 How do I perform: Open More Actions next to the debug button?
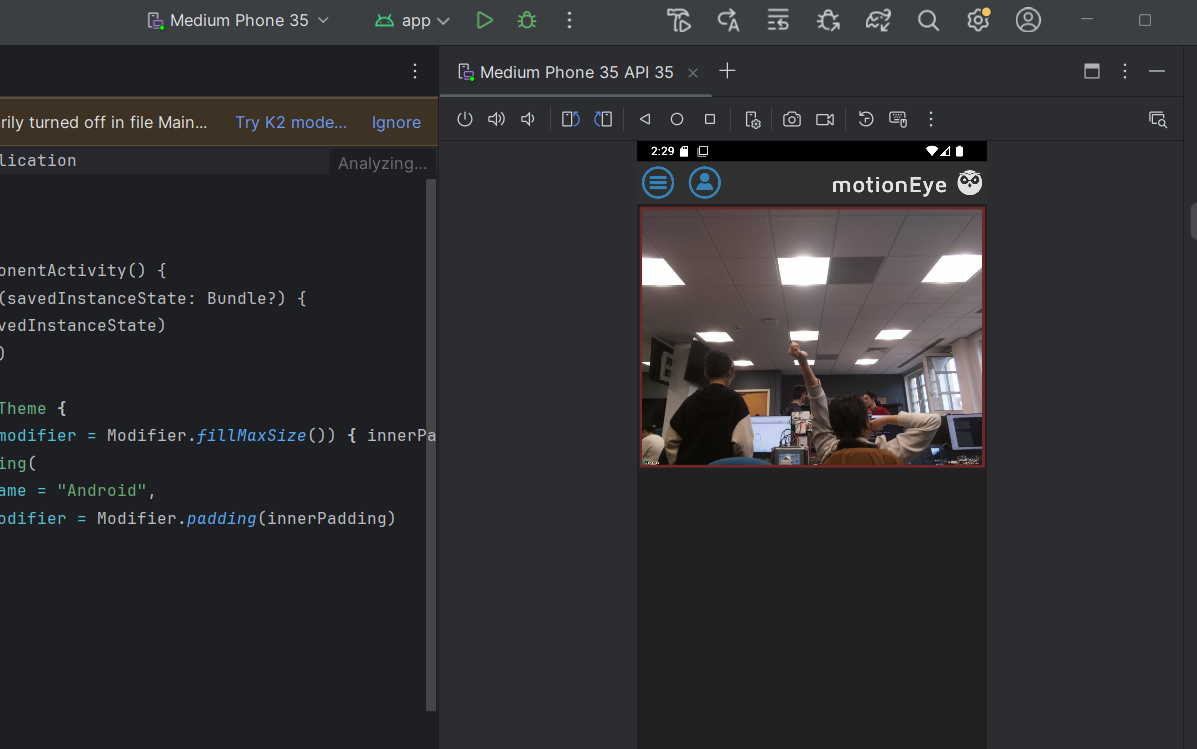click(x=569, y=21)
